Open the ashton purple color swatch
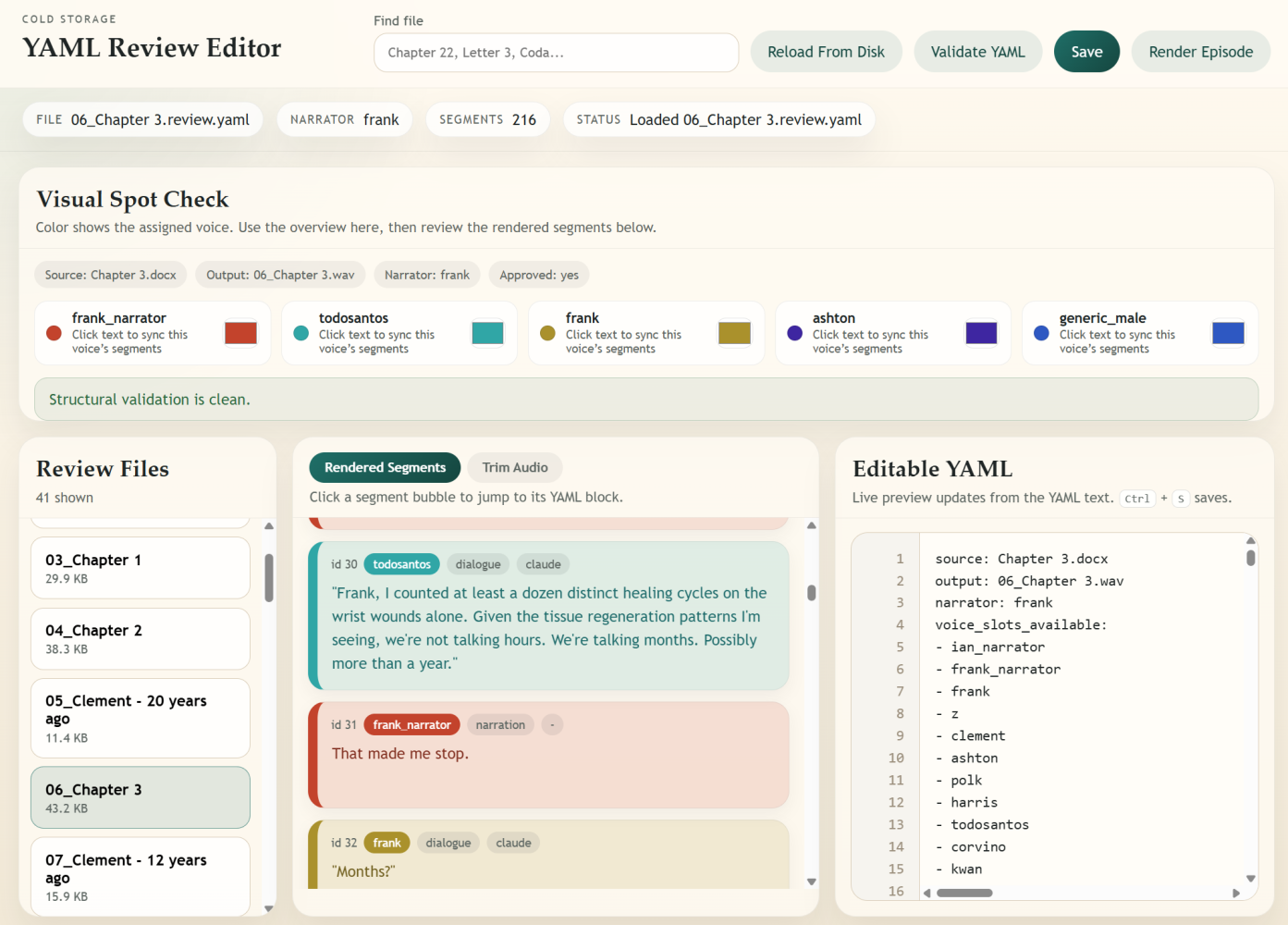 [981, 333]
